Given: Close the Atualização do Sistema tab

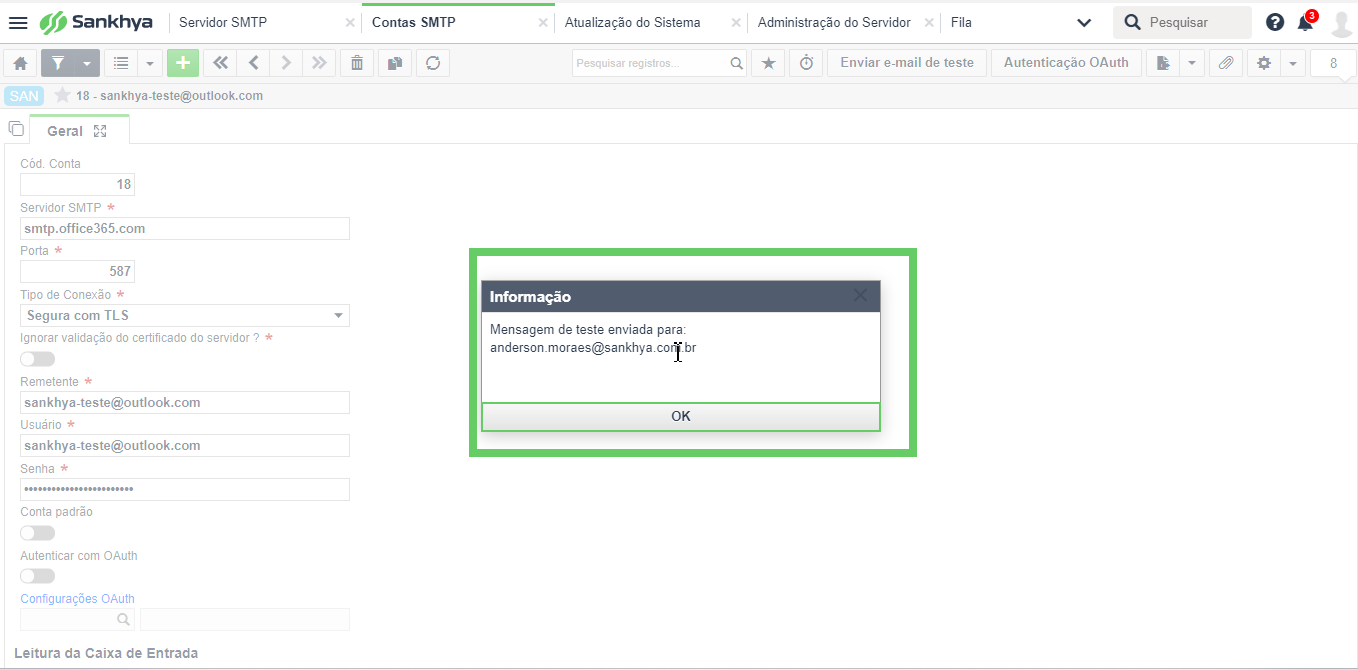Looking at the screenshot, I should [736, 22].
